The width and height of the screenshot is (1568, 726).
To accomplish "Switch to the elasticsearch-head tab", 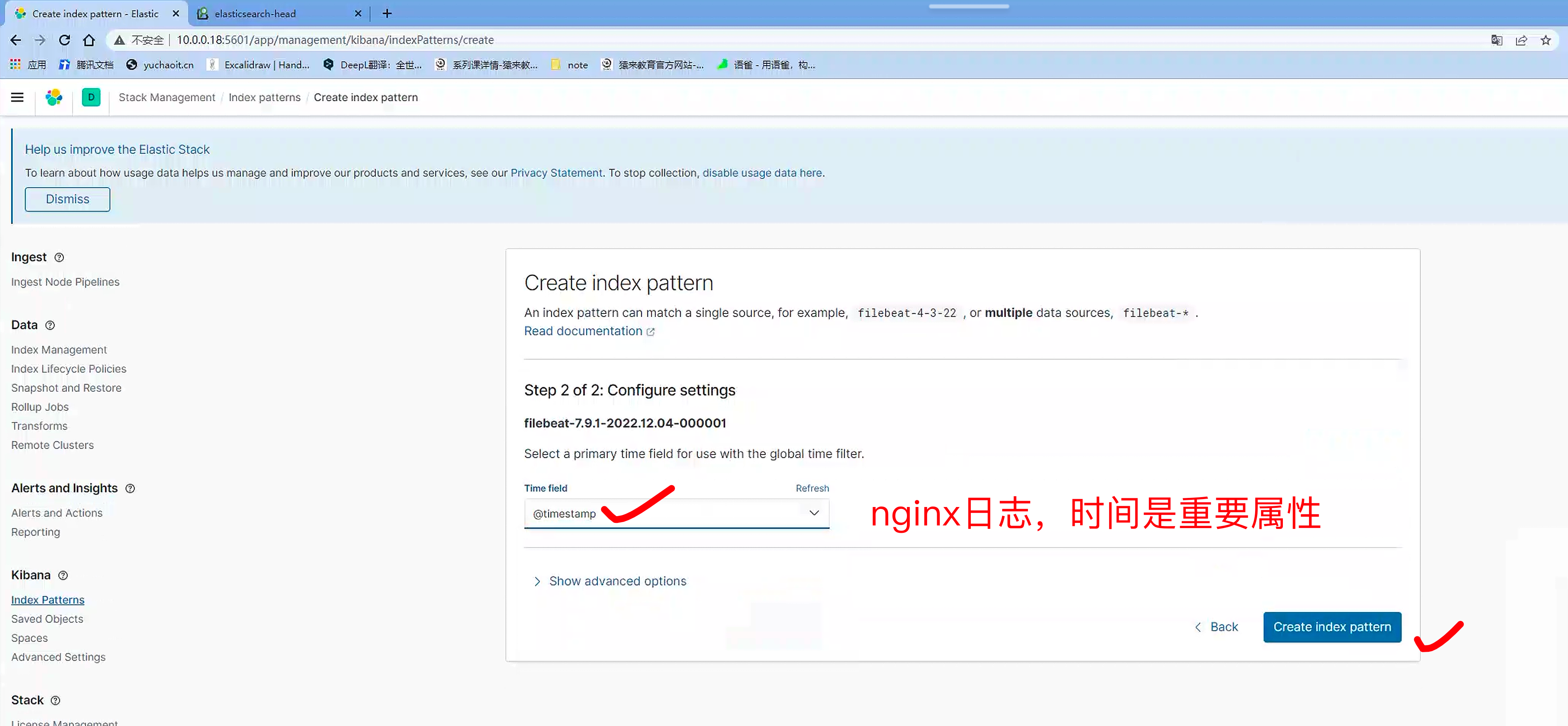I will point(255,13).
